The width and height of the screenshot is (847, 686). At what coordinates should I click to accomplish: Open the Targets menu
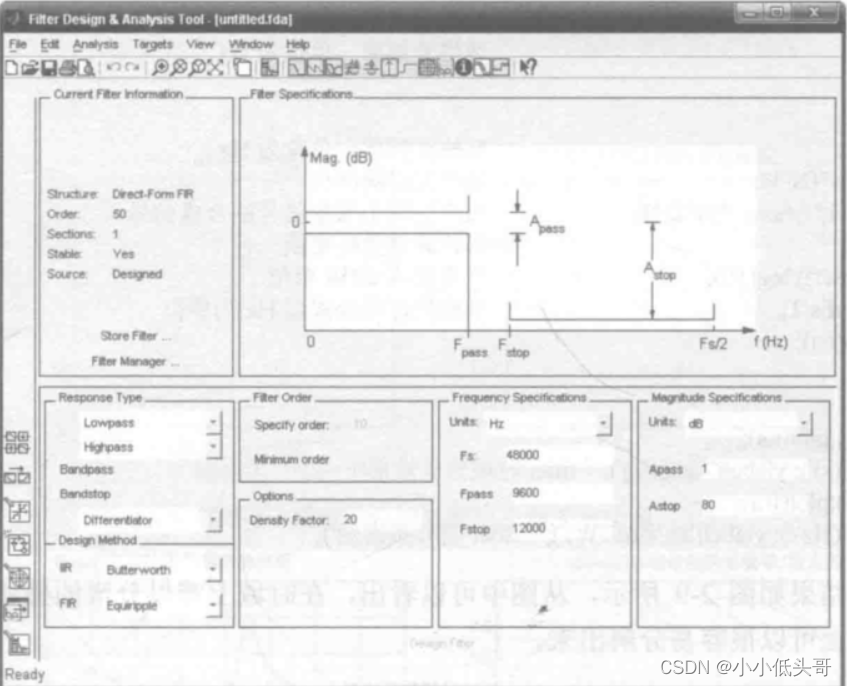153,44
